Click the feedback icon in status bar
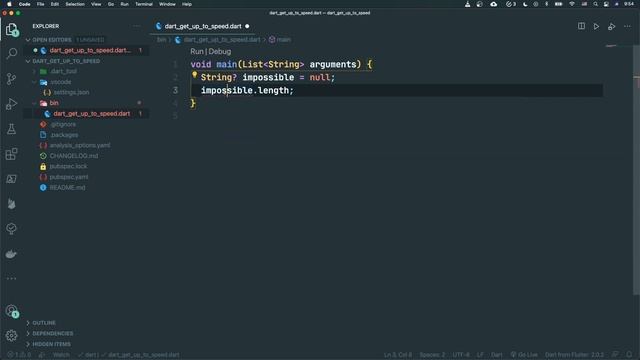Viewport: 640px width, 360px height. pyautogui.click(x=615, y=355)
